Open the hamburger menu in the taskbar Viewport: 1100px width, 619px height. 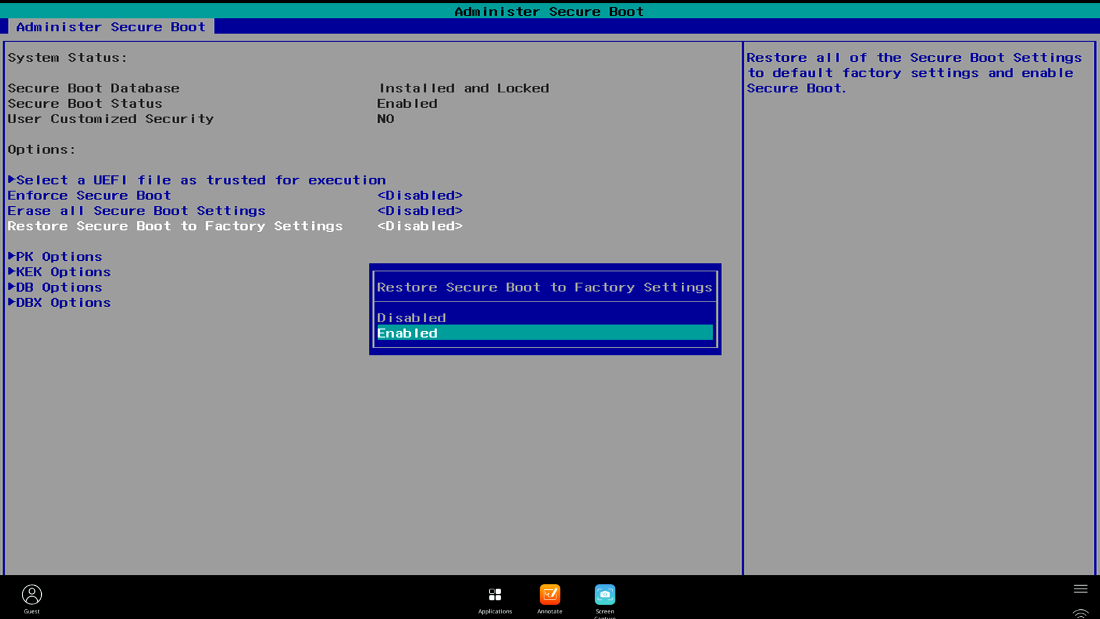(x=1080, y=589)
